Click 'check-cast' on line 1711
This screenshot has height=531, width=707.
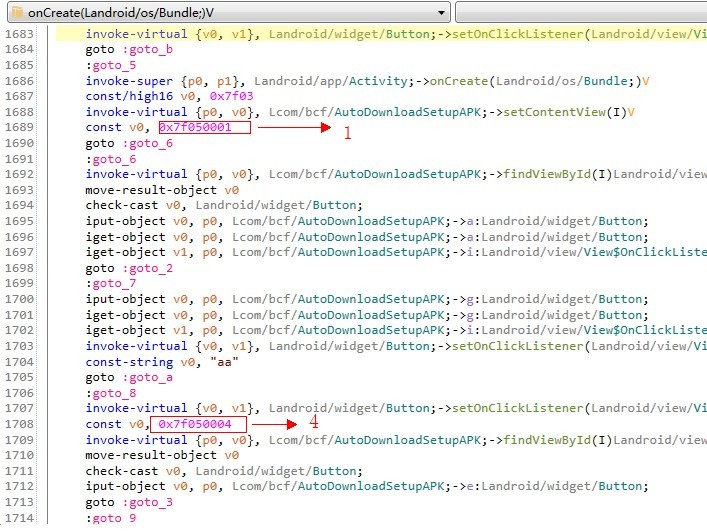click(x=122, y=471)
